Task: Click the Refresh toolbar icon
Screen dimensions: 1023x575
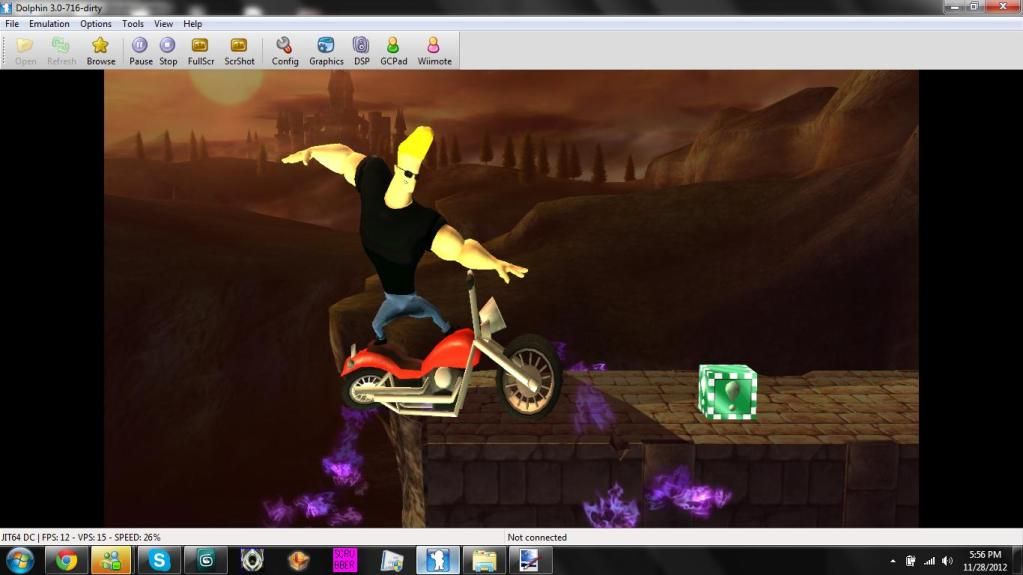Action: click(61, 51)
